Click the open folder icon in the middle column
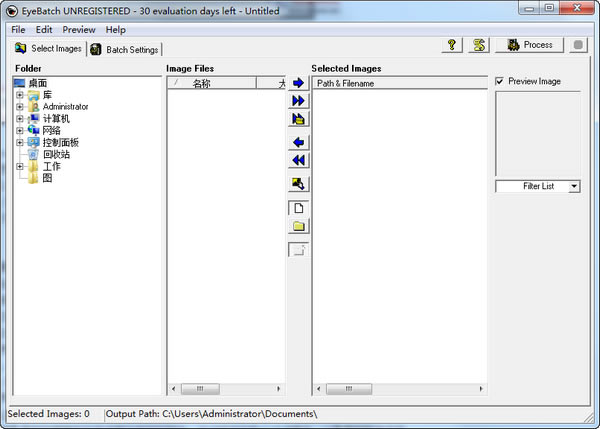The image size is (600, 429). click(298, 226)
